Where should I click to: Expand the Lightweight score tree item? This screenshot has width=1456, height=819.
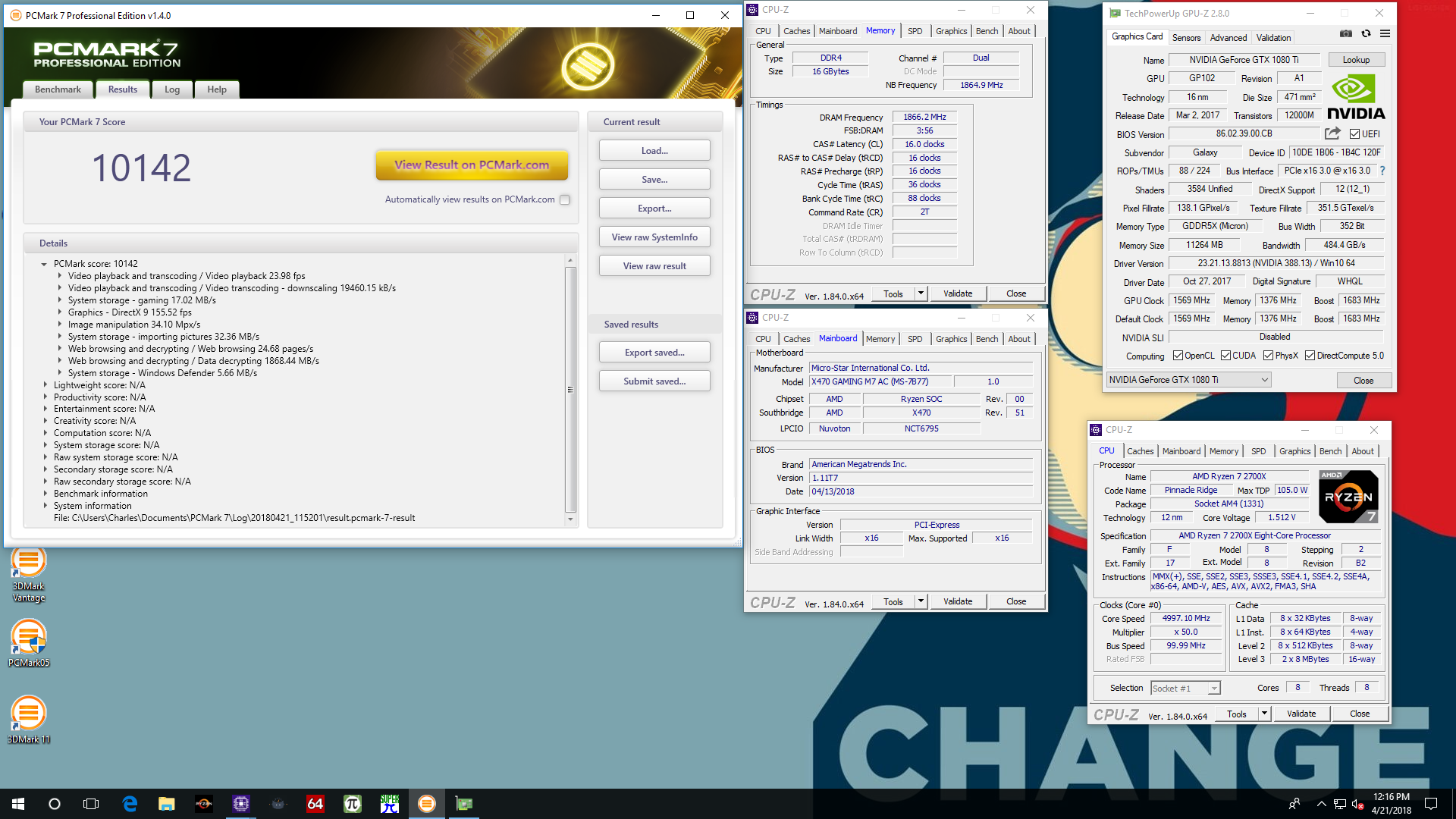click(45, 385)
